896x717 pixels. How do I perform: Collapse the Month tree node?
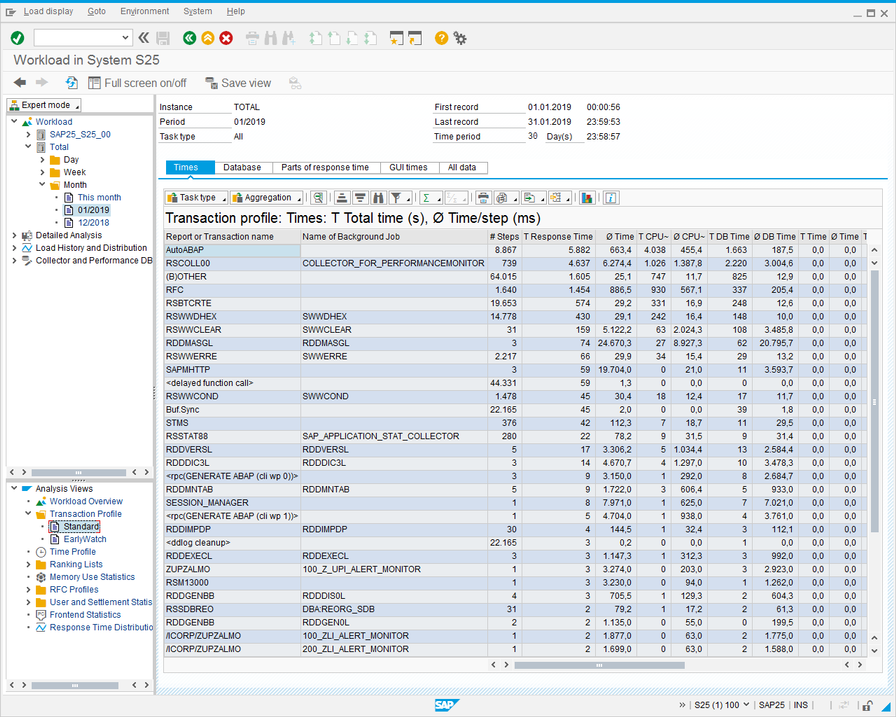[42, 184]
